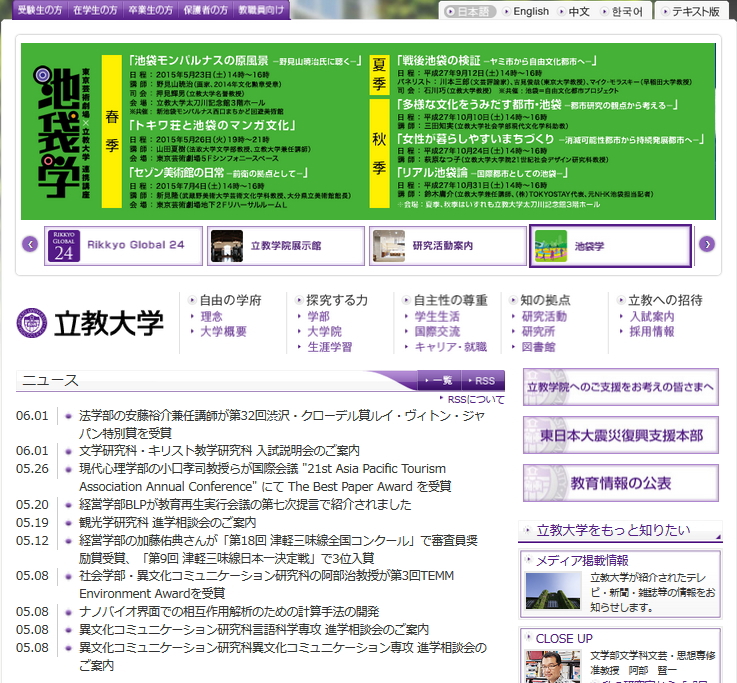Click the メディア掲載情報 building image
This screenshot has width=737, height=683.
point(553,591)
